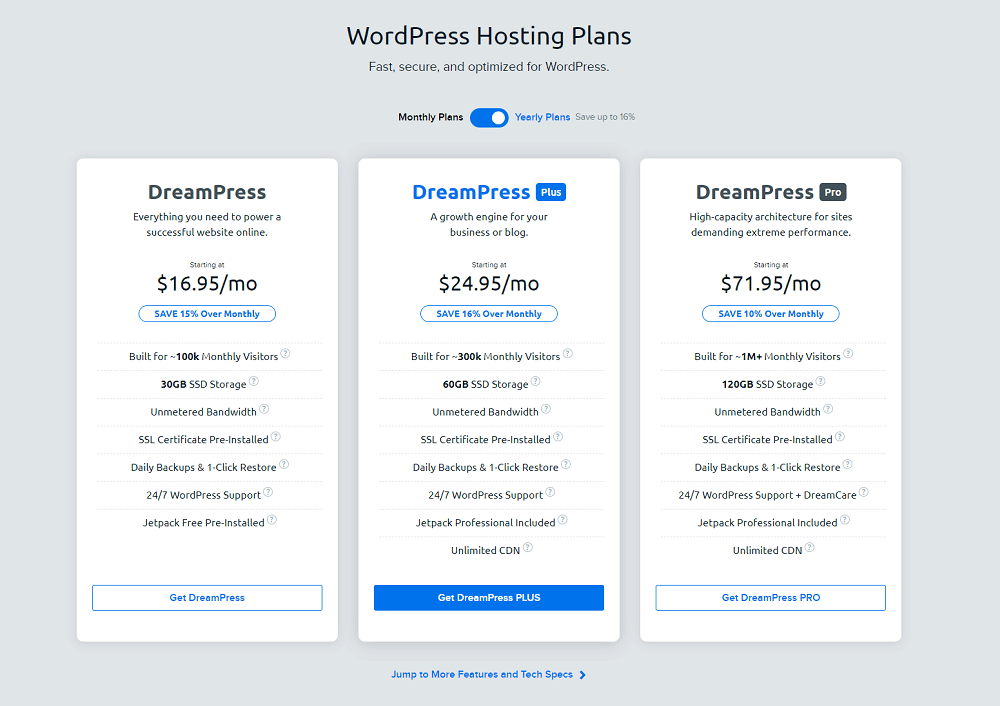This screenshot has height=706, width=1000.
Task: Show info icon beside 60GB SSD Storage
Action: [536, 381]
